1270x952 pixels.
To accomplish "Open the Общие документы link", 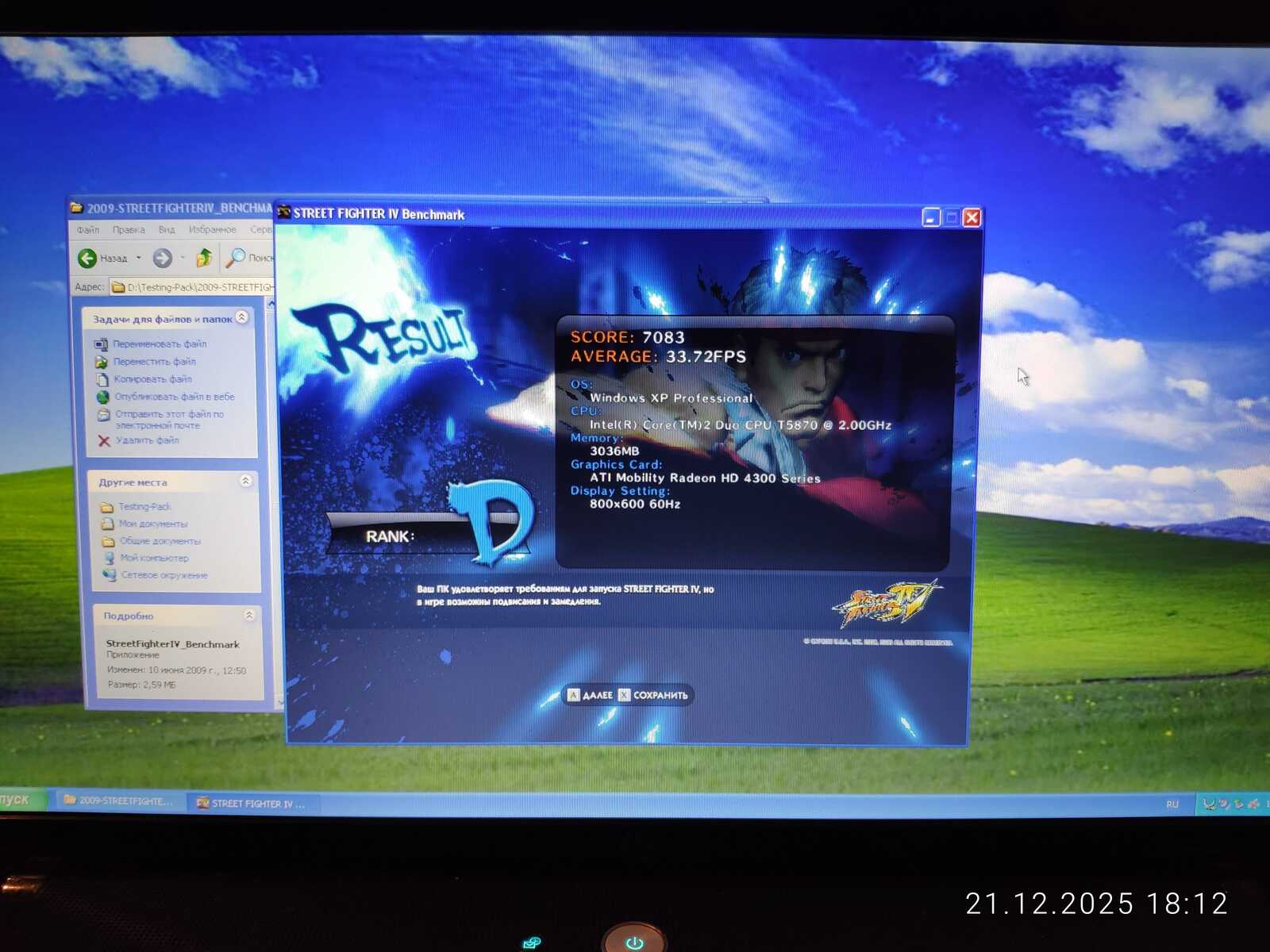I will (x=160, y=542).
